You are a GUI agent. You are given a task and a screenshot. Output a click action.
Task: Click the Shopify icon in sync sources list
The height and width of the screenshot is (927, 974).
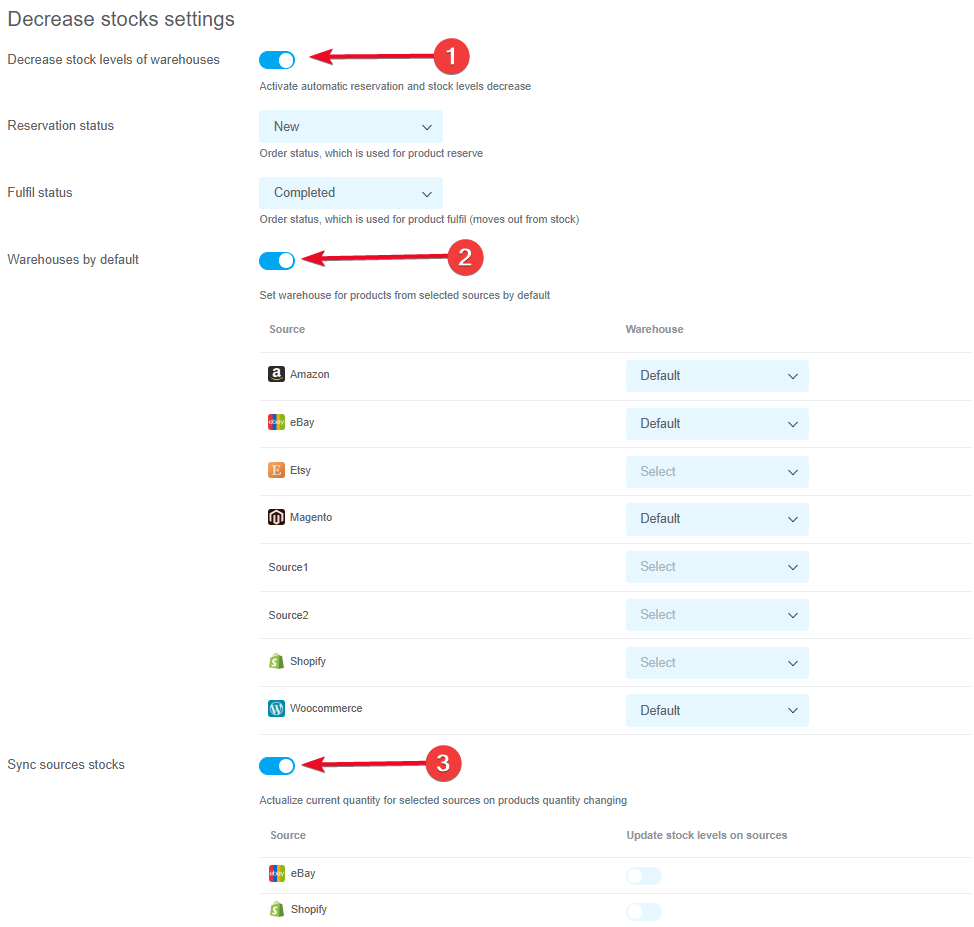pos(277,909)
